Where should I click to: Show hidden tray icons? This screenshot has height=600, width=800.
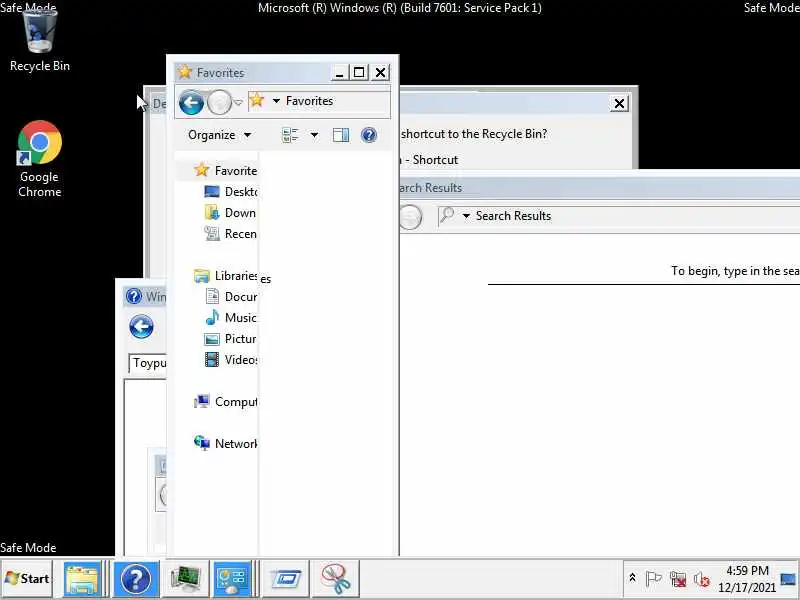click(x=632, y=578)
